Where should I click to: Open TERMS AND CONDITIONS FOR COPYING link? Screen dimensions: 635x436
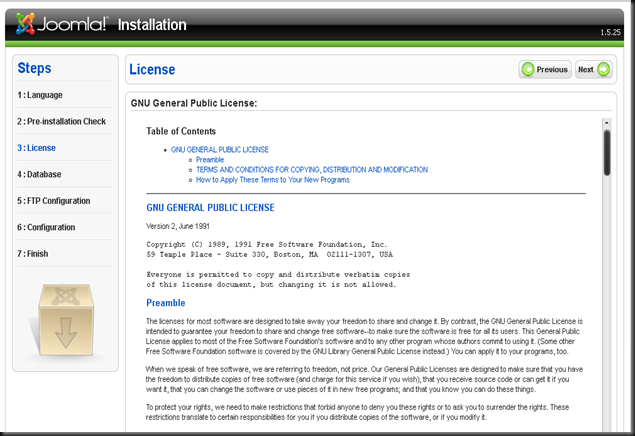(x=312, y=170)
